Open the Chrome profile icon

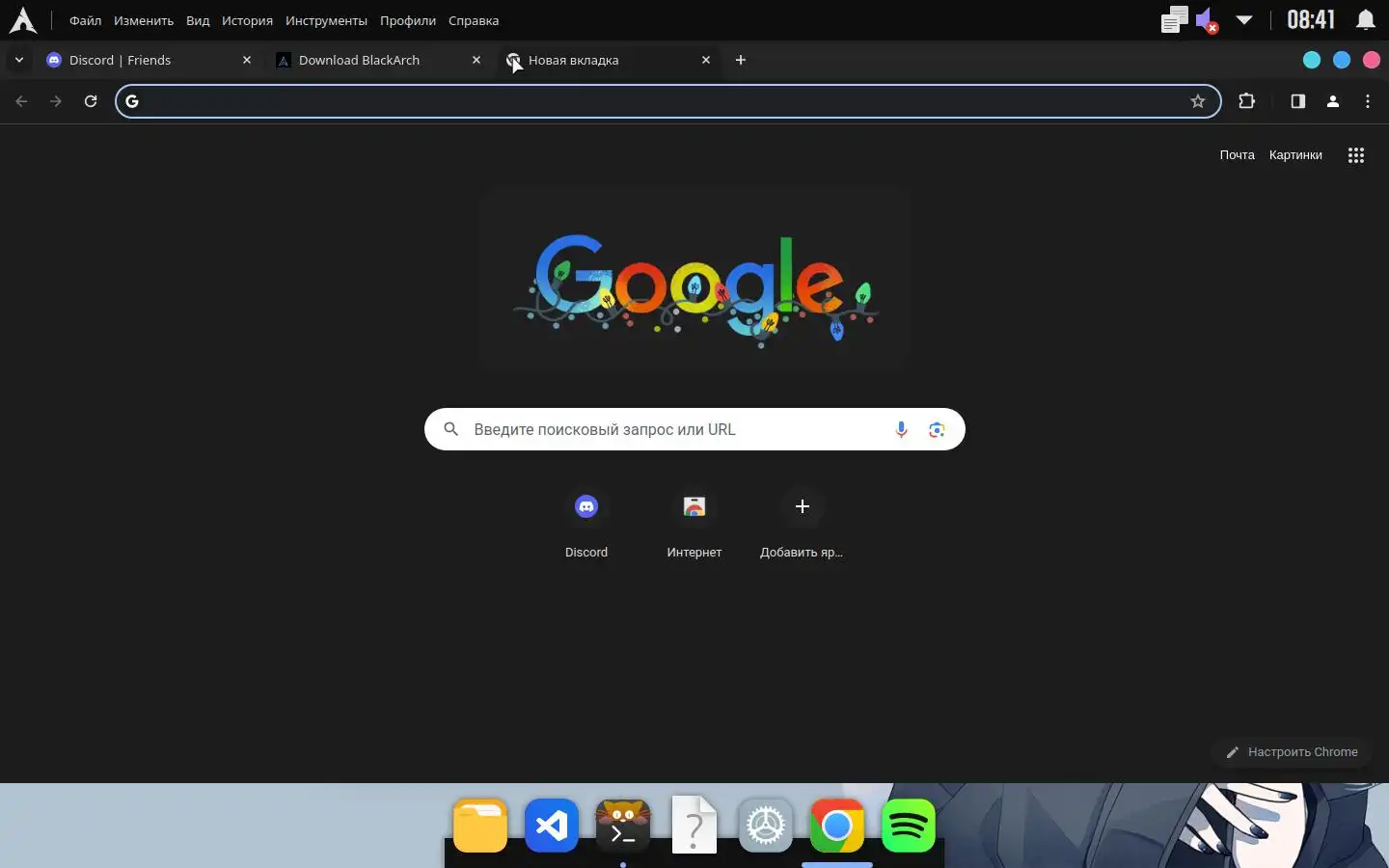1333,101
